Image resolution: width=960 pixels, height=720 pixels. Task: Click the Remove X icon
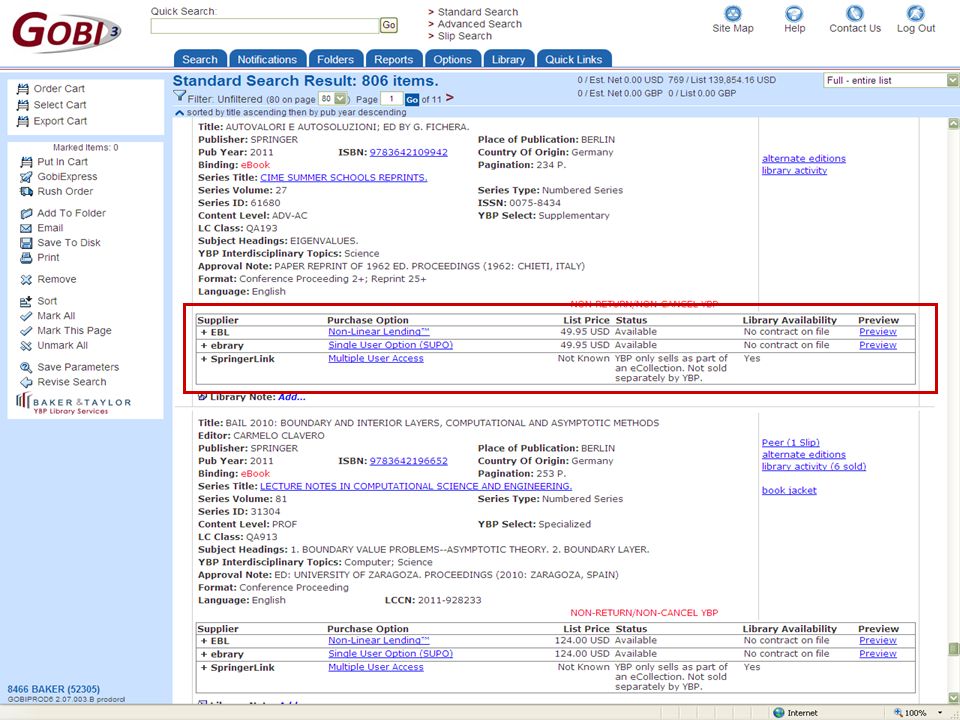[26, 280]
